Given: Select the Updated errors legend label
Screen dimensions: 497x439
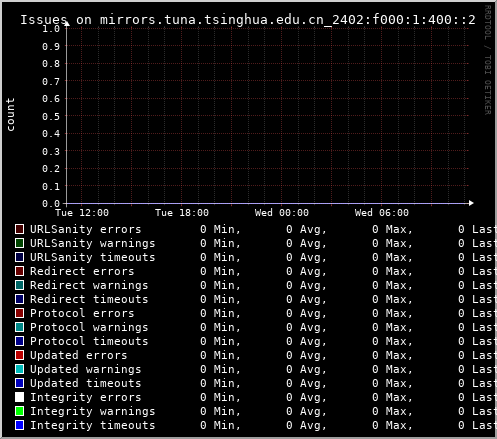Looking at the screenshot, I should [79, 355].
